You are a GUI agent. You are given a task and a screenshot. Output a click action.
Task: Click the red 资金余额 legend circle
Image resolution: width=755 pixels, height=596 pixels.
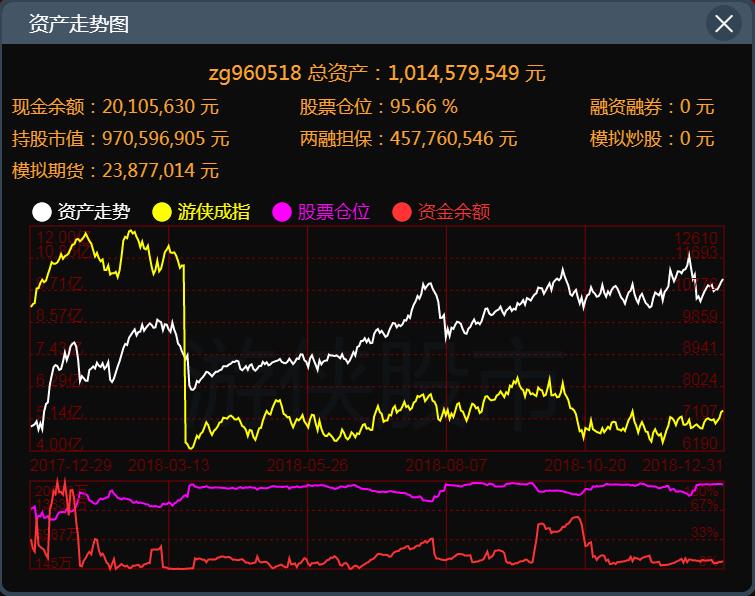(402, 212)
